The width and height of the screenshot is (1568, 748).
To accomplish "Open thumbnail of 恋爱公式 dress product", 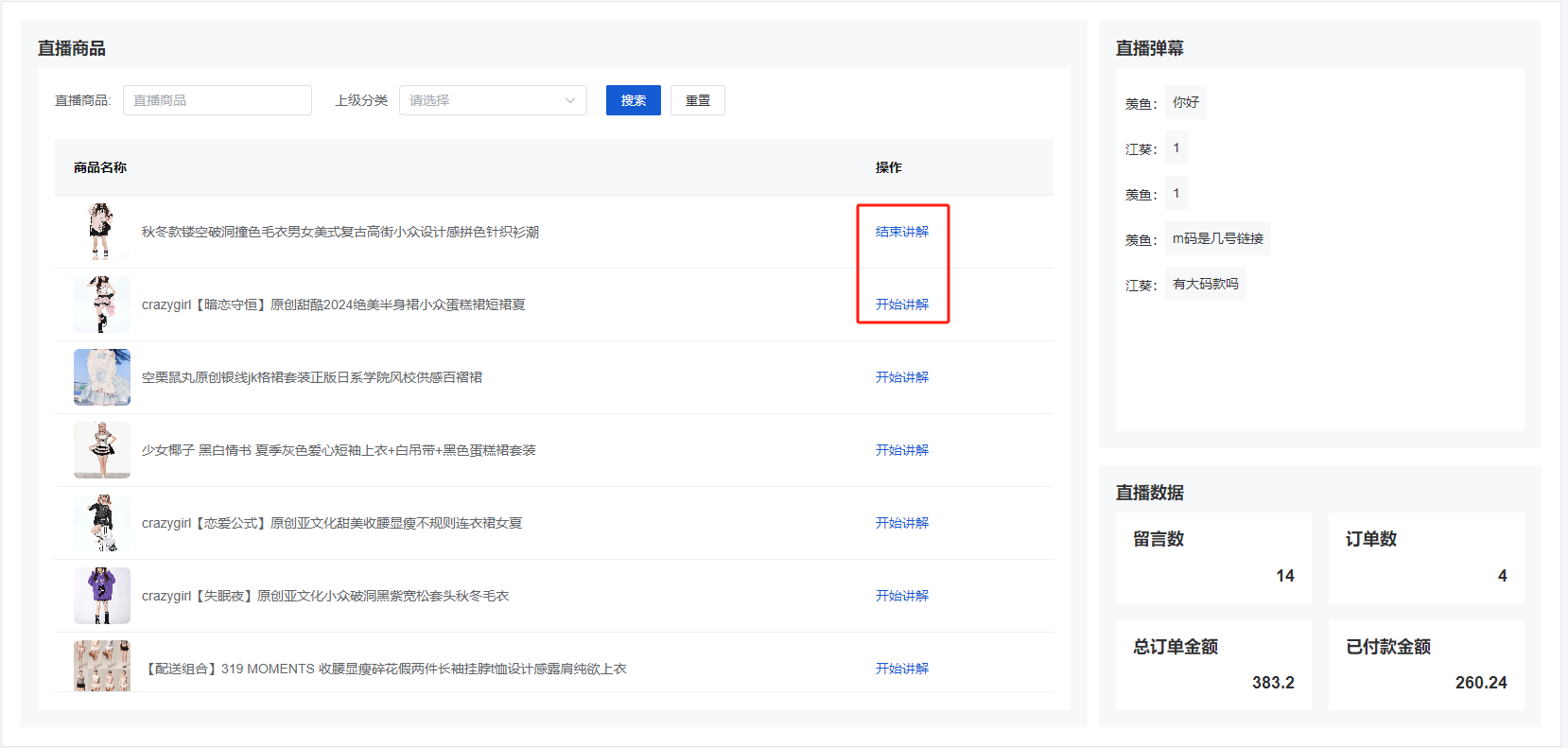I will (x=102, y=523).
